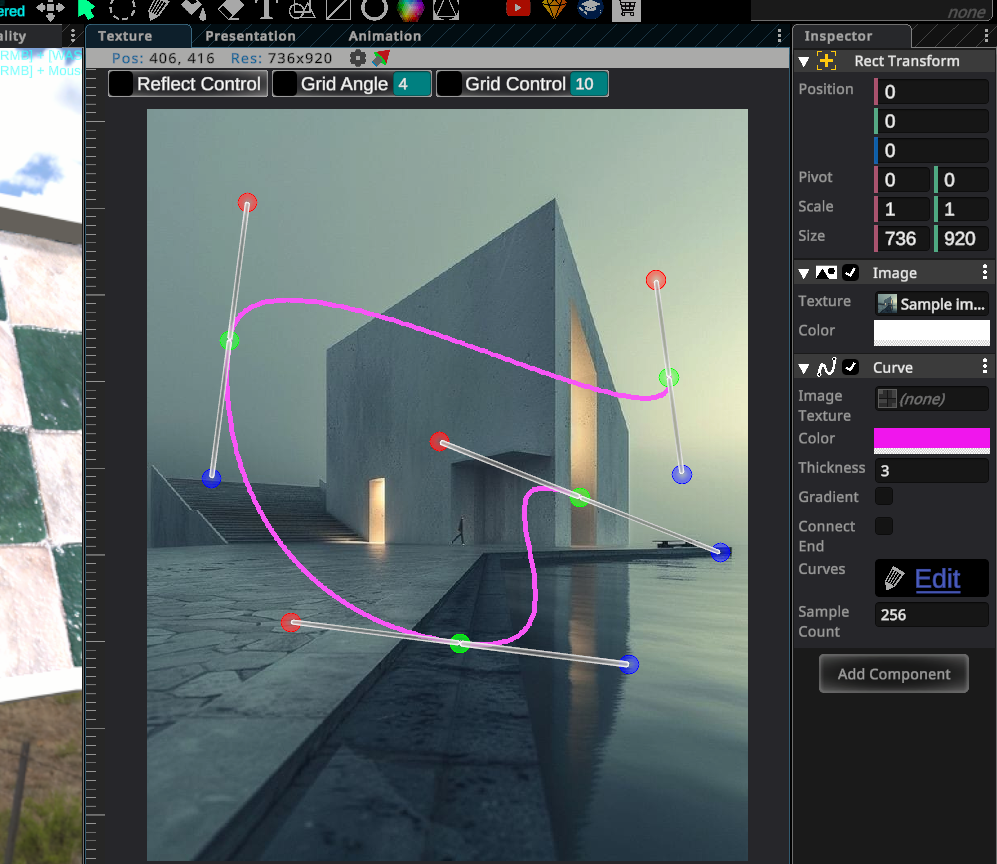Switch to the Animation tab
The width and height of the screenshot is (997, 864).
point(385,36)
